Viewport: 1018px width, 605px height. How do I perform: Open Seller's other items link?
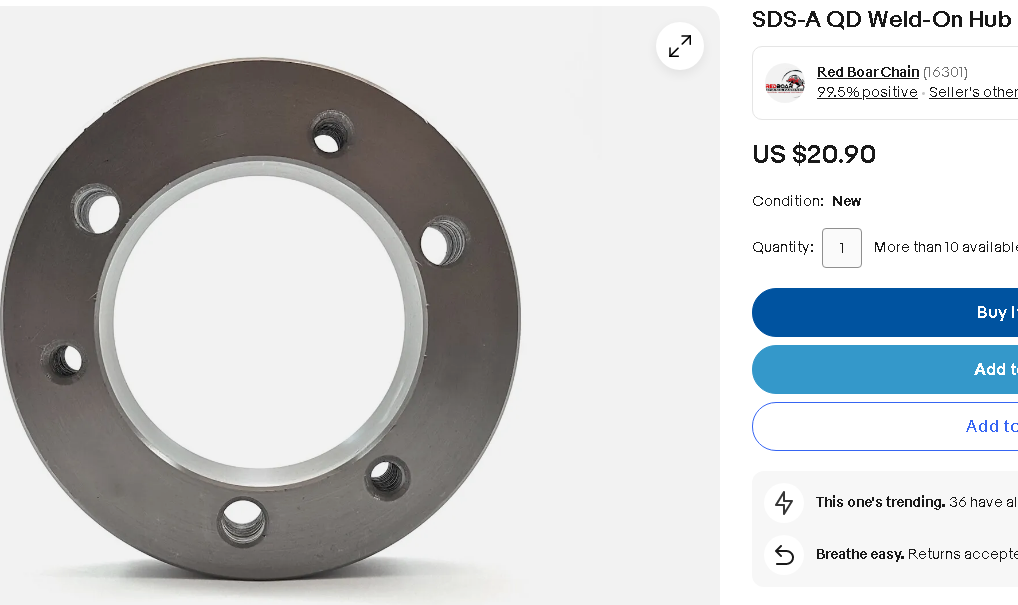tap(973, 92)
